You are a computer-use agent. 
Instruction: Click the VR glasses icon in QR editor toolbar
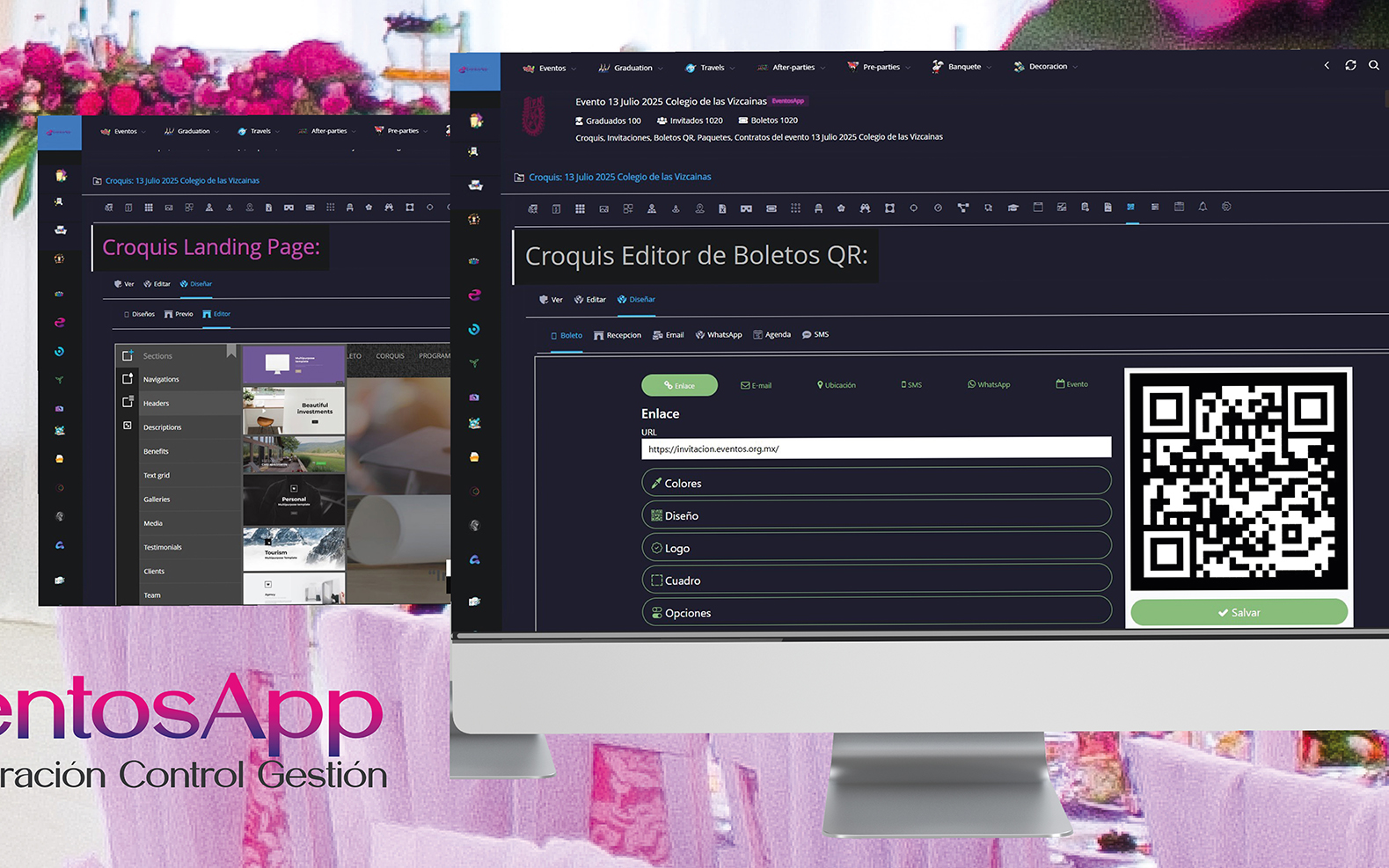pyautogui.click(x=746, y=208)
